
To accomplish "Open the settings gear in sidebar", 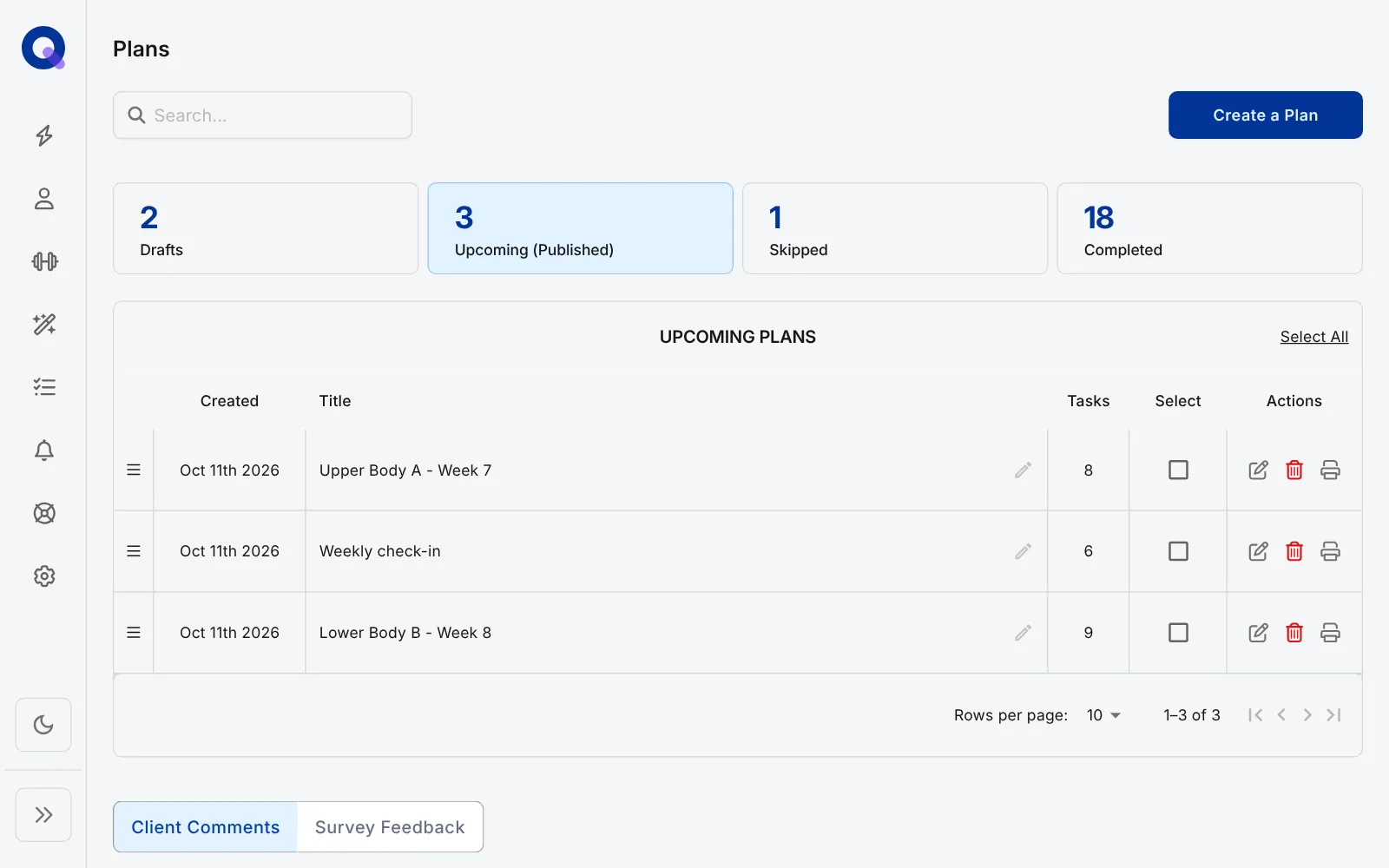I will [x=44, y=576].
